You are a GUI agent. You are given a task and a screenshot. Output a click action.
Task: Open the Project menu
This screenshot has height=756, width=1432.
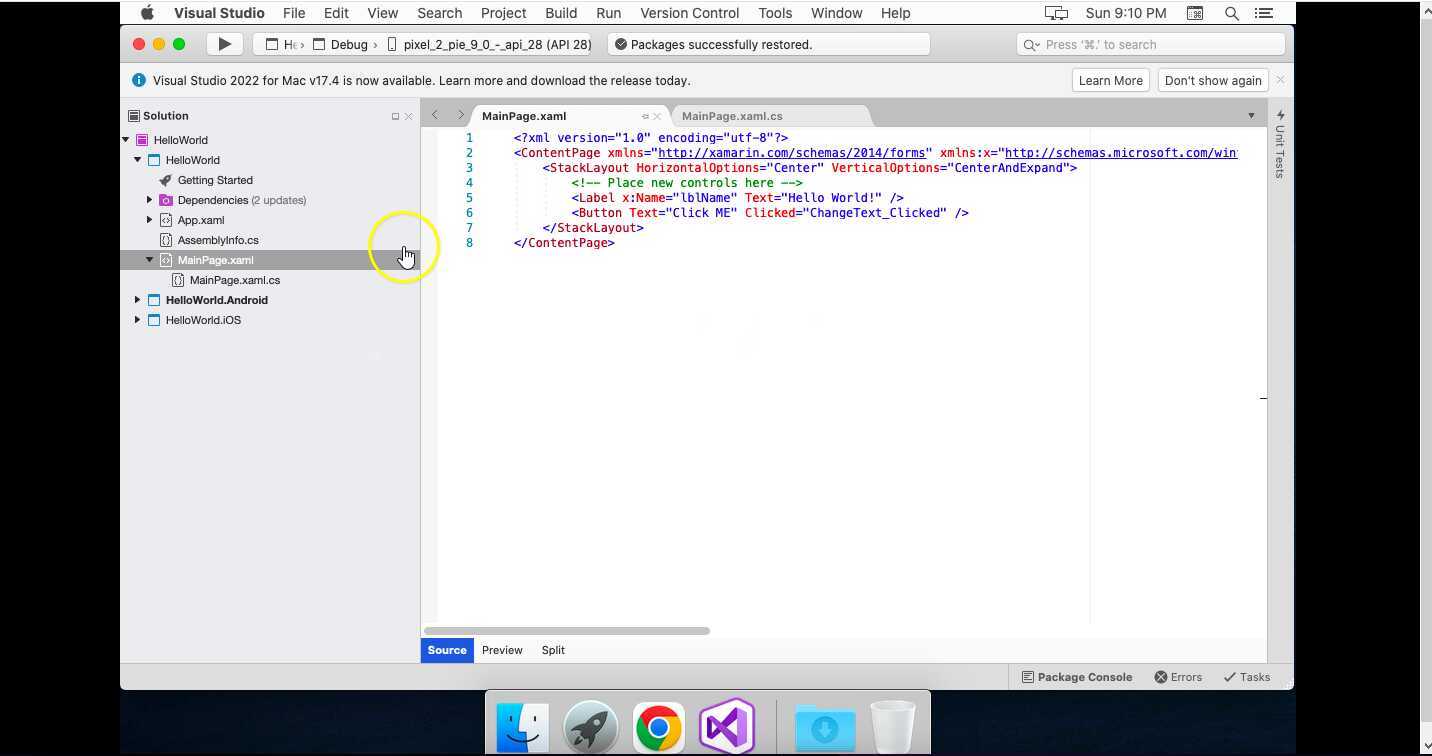503,13
